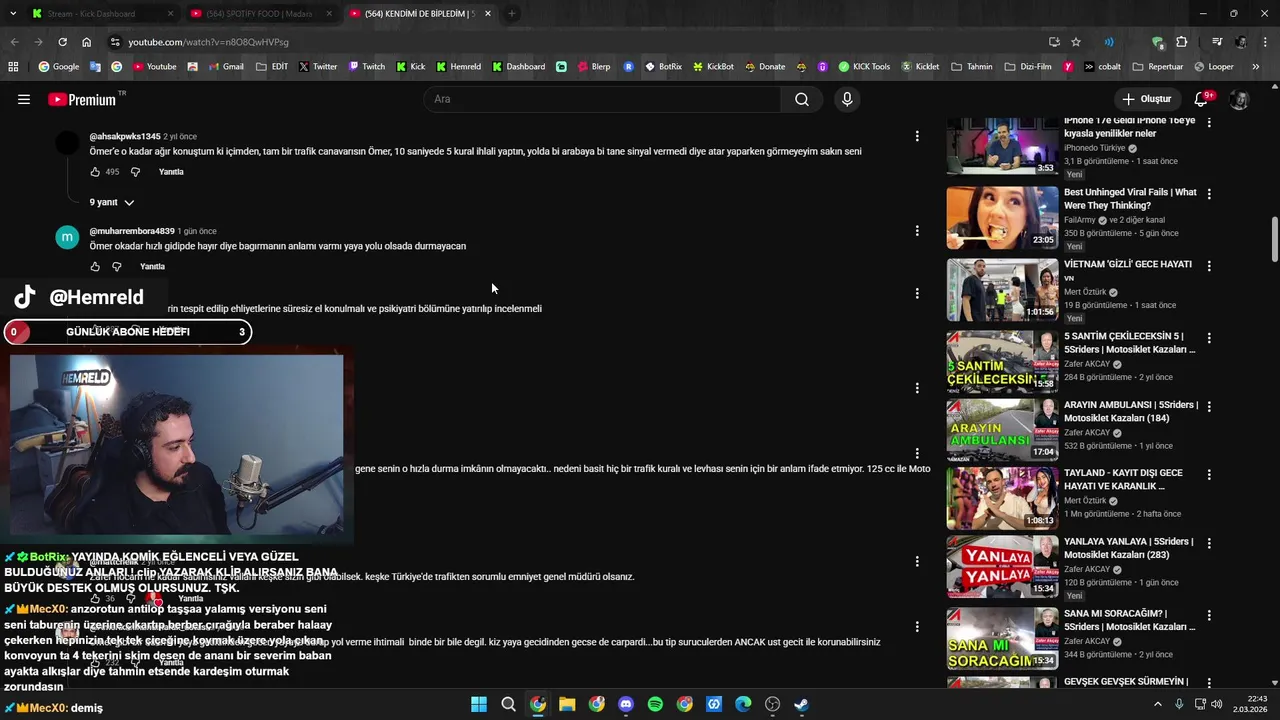Dislike the comment by @ahsakpwks1345

pyautogui.click(x=135, y=172)
